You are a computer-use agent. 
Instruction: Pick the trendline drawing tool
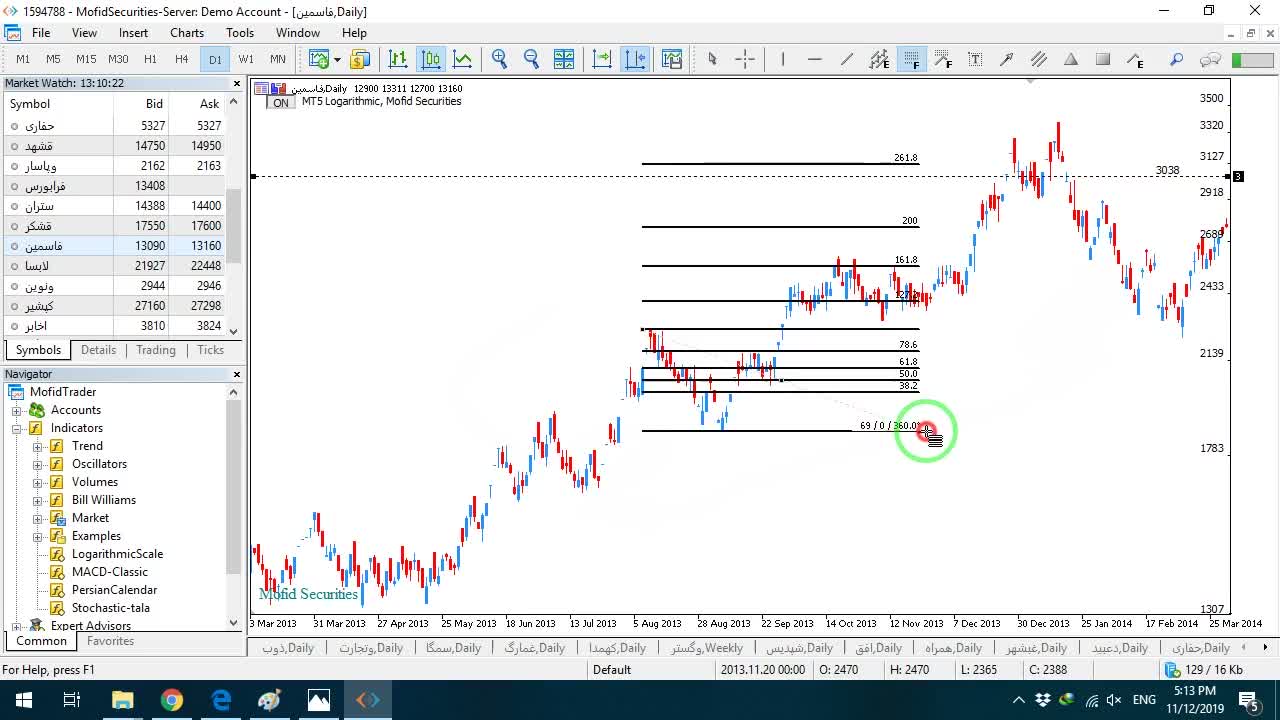[847, 59]
